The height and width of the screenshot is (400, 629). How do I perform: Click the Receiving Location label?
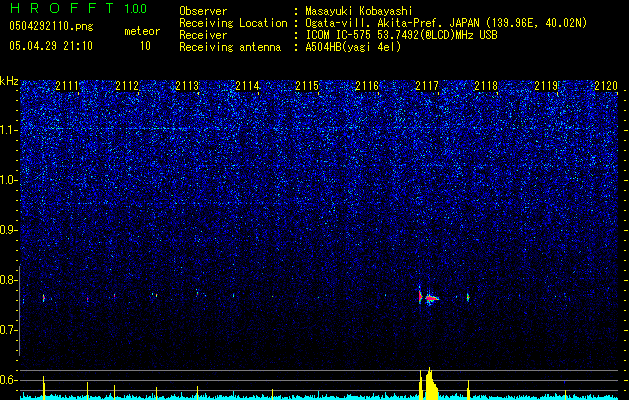click(233, 23)
